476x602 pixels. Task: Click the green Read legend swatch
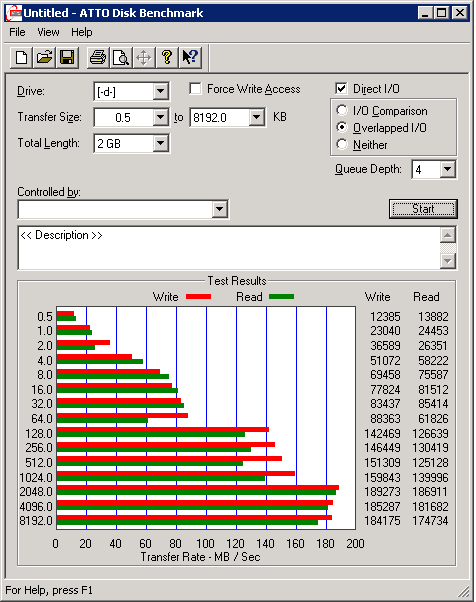point(281,296)
